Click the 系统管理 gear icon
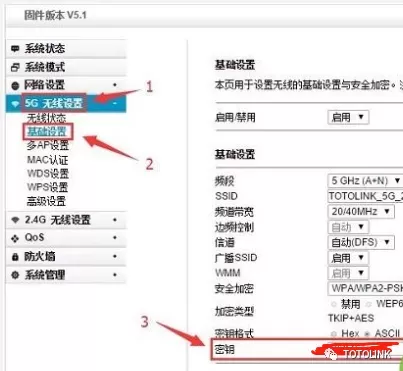 [x=15, y=275]
